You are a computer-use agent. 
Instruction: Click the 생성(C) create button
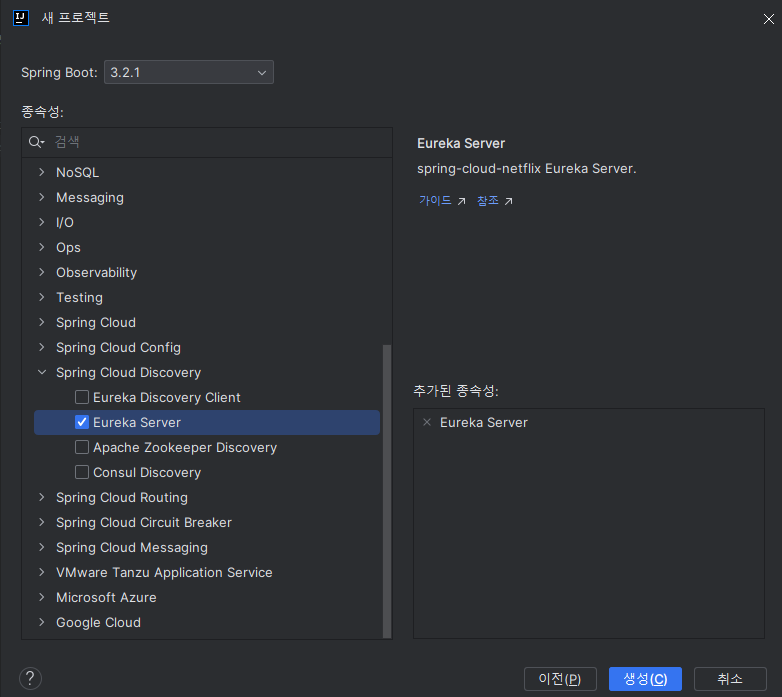pos(645,679)
